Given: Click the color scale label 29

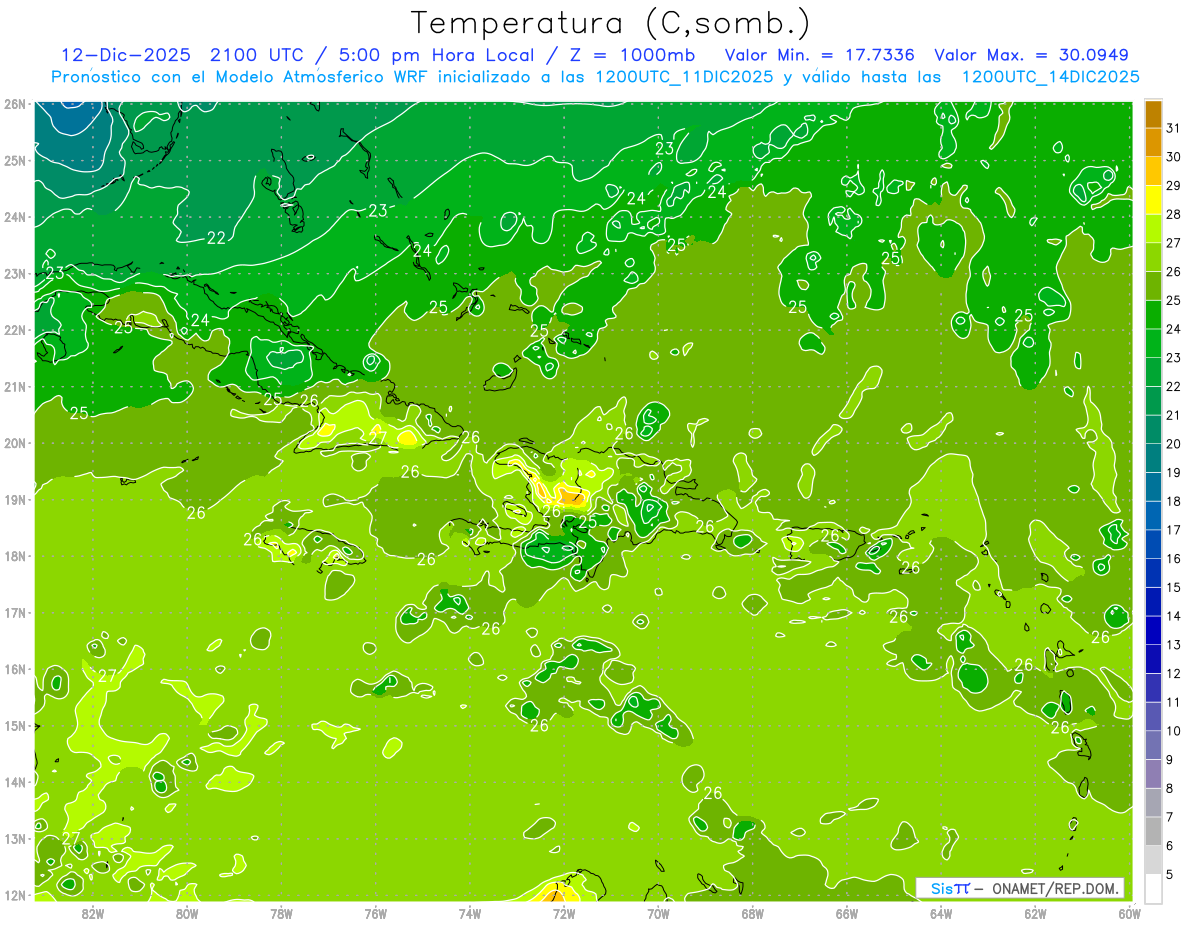Looking at the screenshot, I should [1174, 186].
